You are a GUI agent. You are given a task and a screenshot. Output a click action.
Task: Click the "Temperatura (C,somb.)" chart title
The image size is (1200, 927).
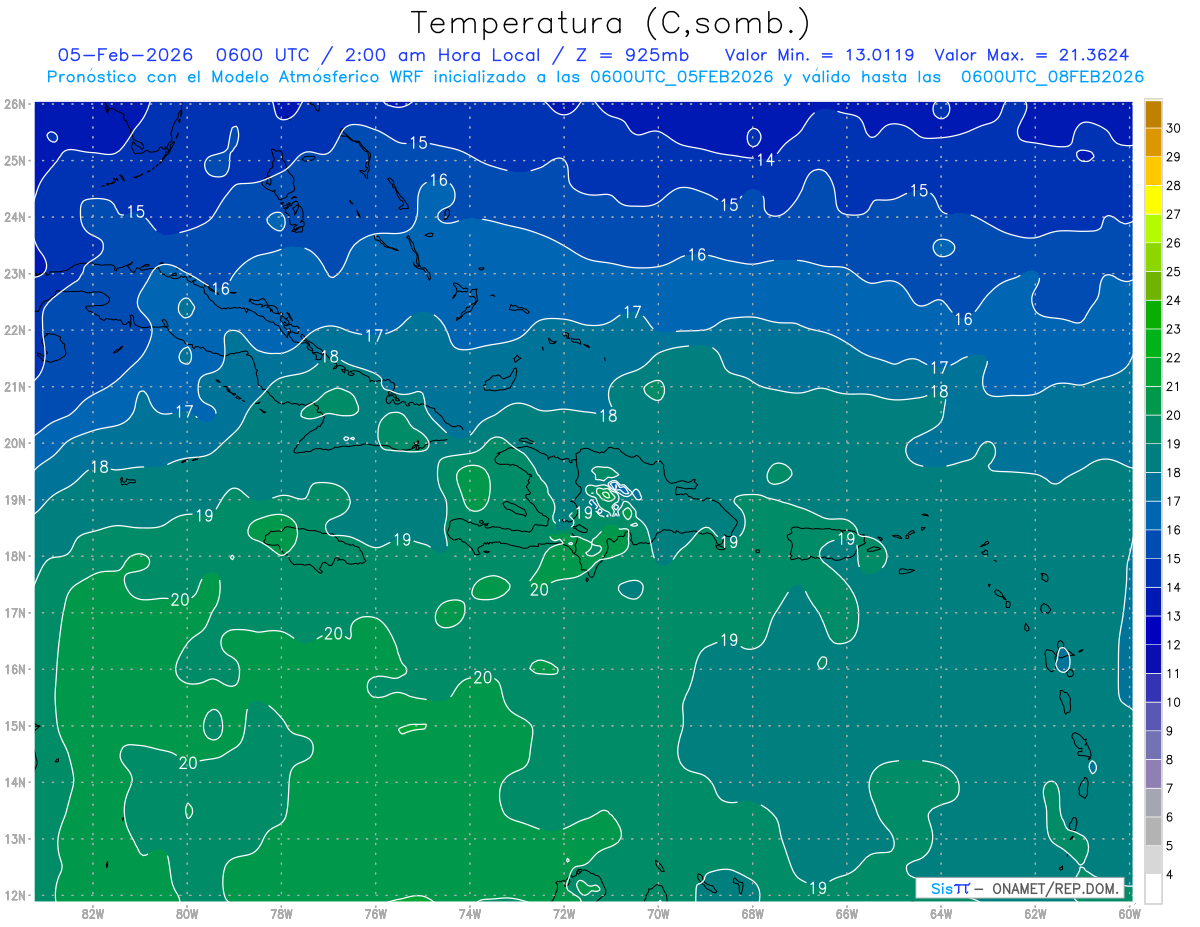pos(610,23)
